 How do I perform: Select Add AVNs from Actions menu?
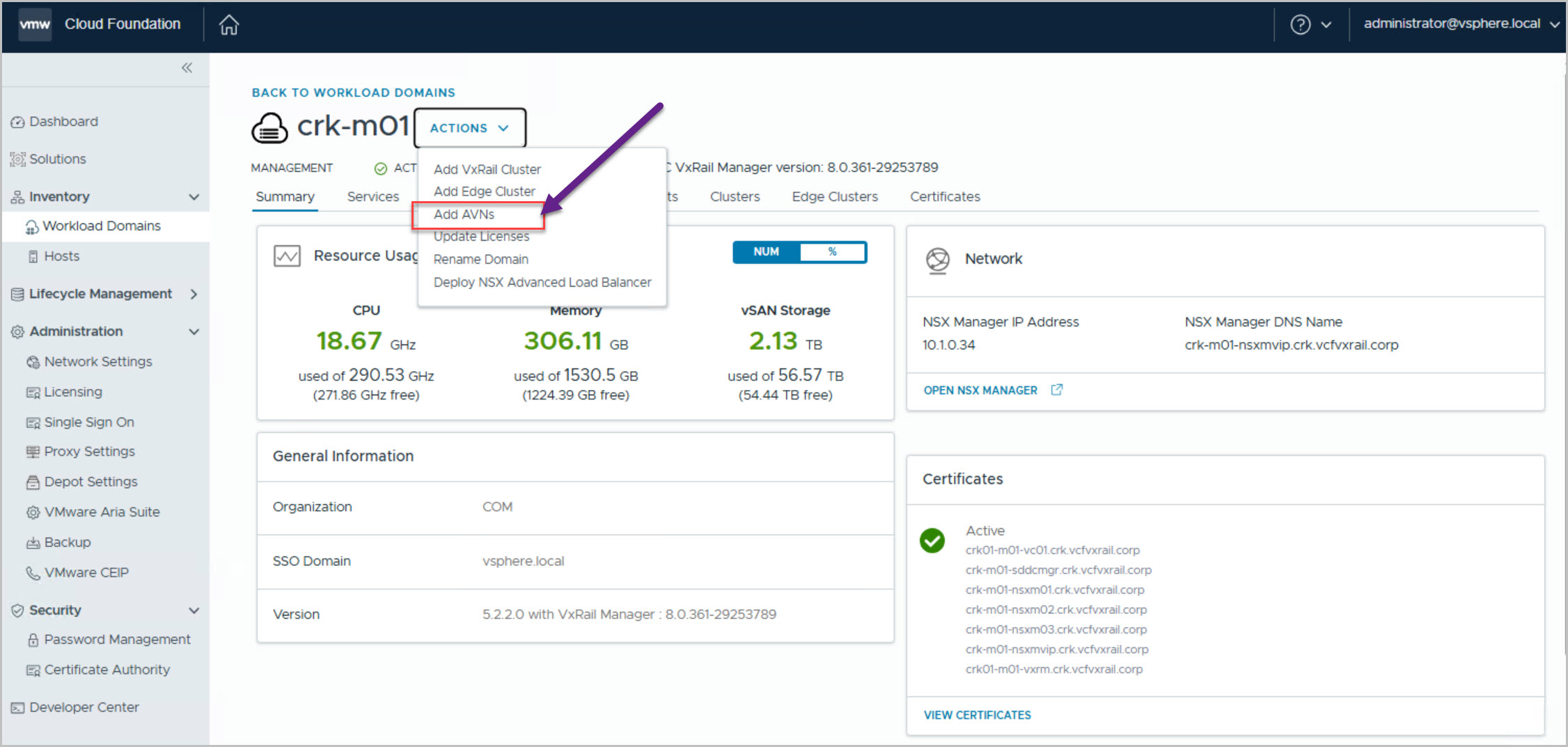(464, 214)
